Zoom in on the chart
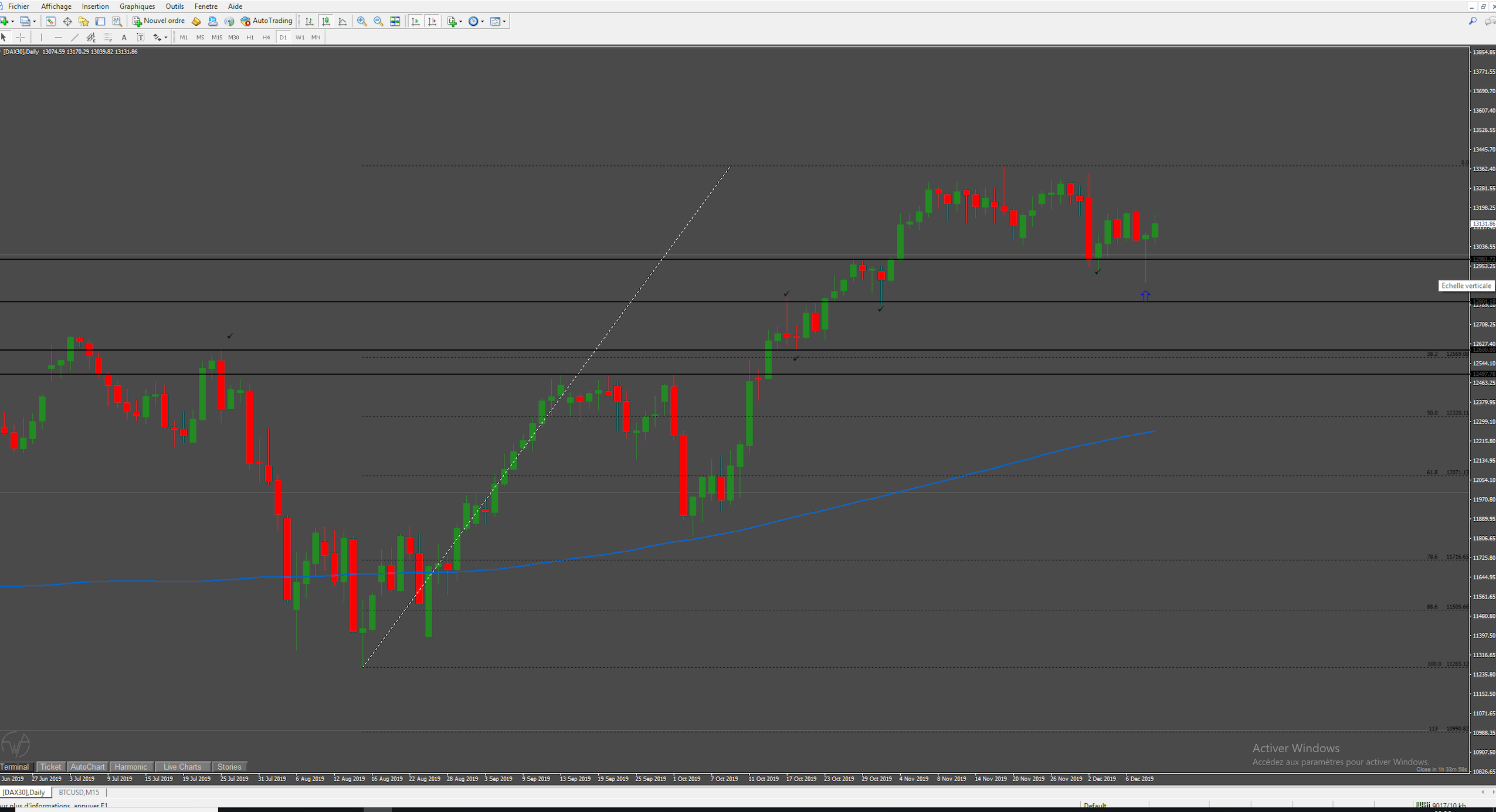The height and width of the screenshot is (812, 1496). click(x=362, y=21)
